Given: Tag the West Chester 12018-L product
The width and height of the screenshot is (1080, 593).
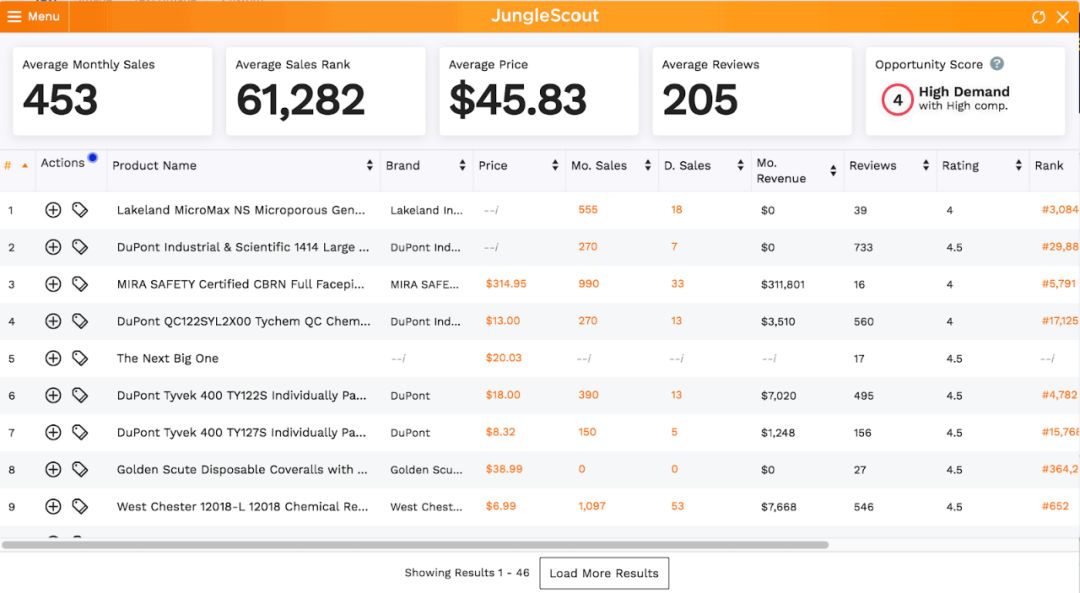Looking at the screenshot, I should point(80,506).
